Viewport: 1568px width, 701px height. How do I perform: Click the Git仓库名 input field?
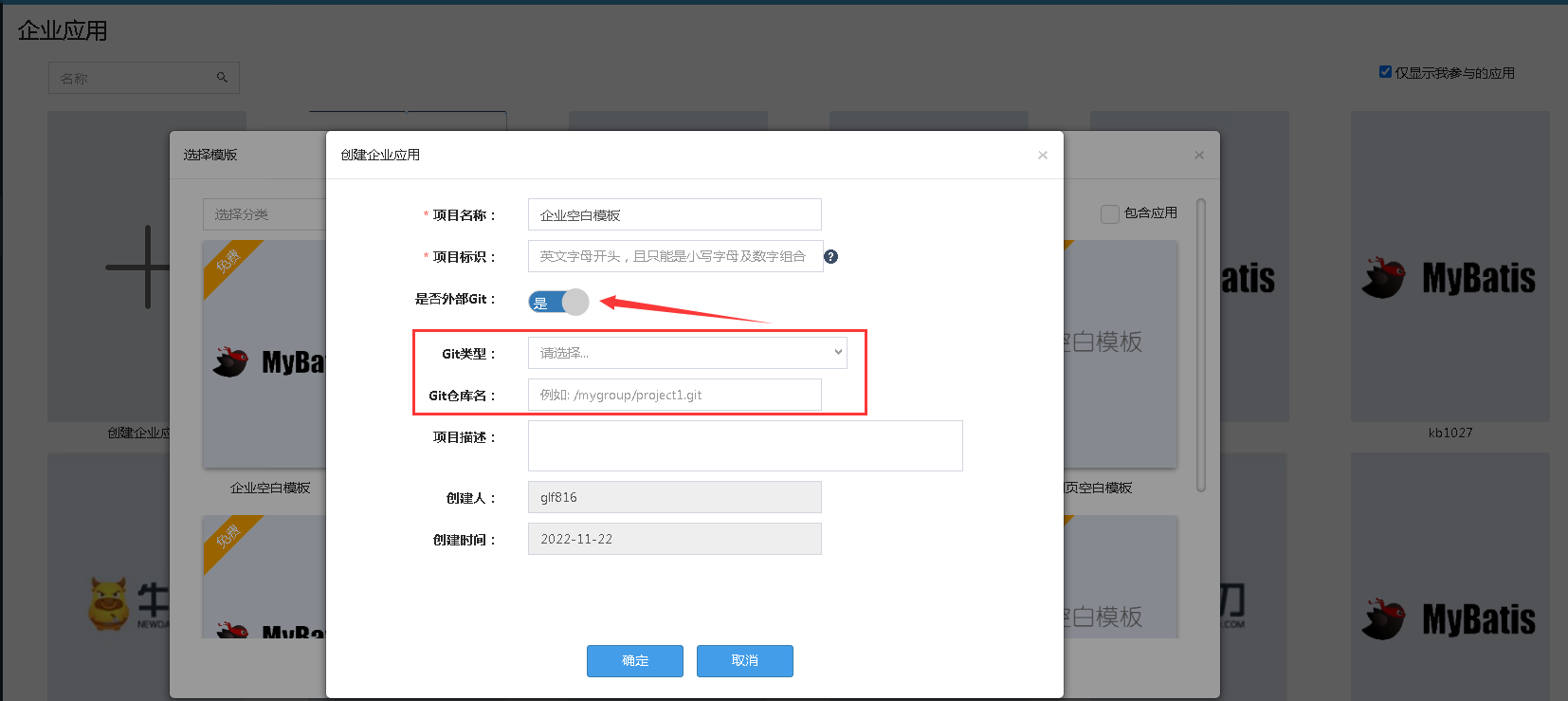coord(674,395)
